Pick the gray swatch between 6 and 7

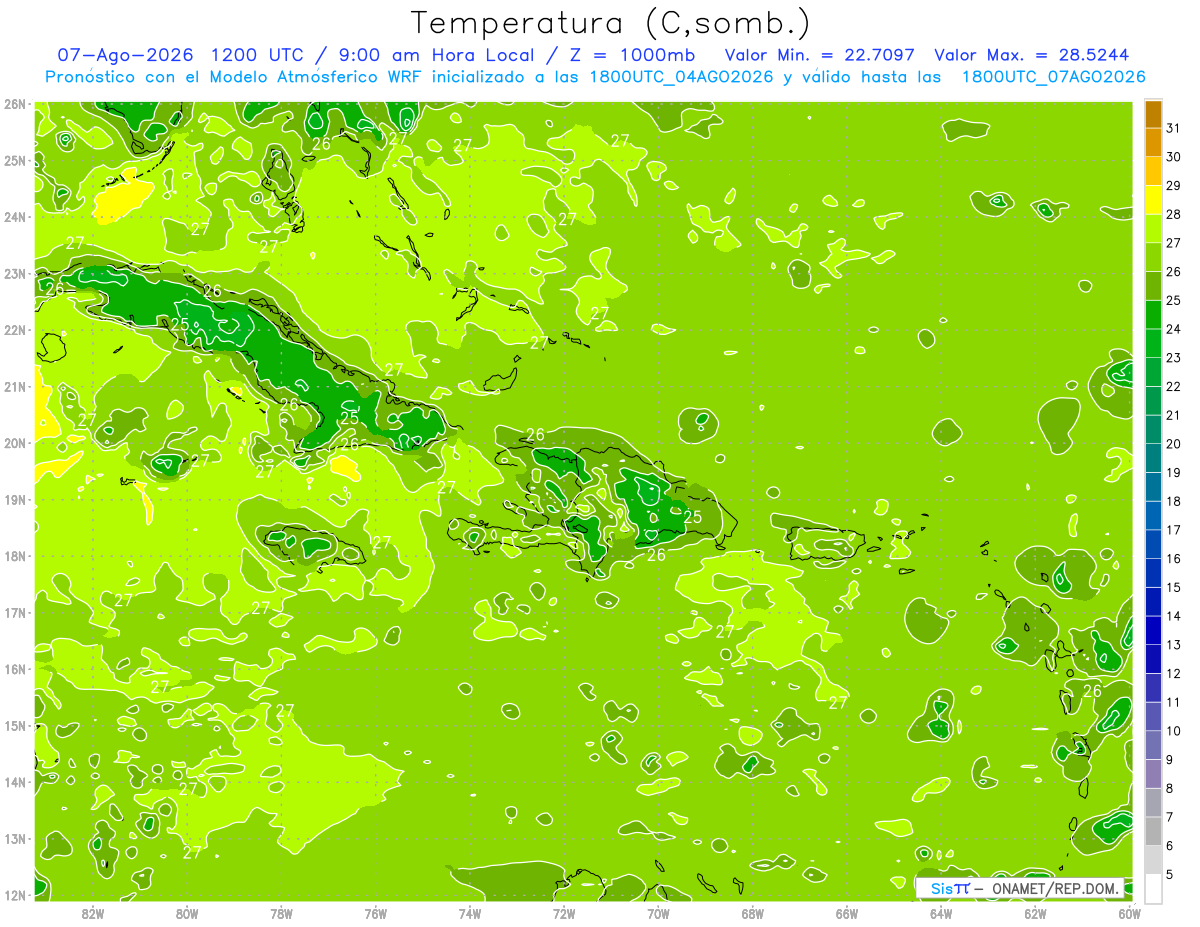coord(1153,832)
